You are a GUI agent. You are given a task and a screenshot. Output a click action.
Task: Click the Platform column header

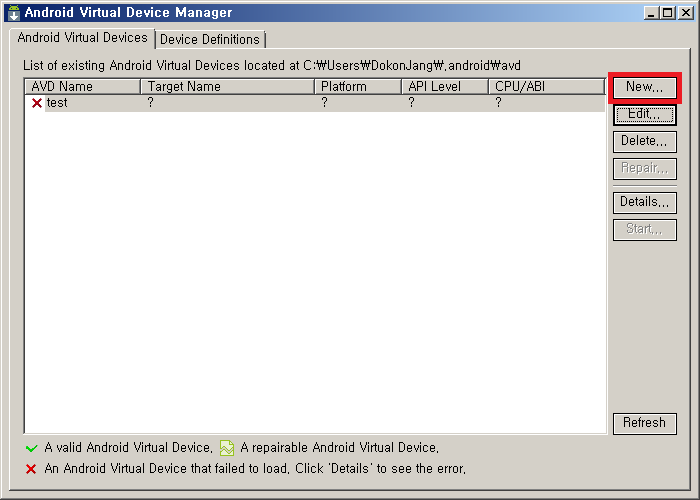click(358, 87)
